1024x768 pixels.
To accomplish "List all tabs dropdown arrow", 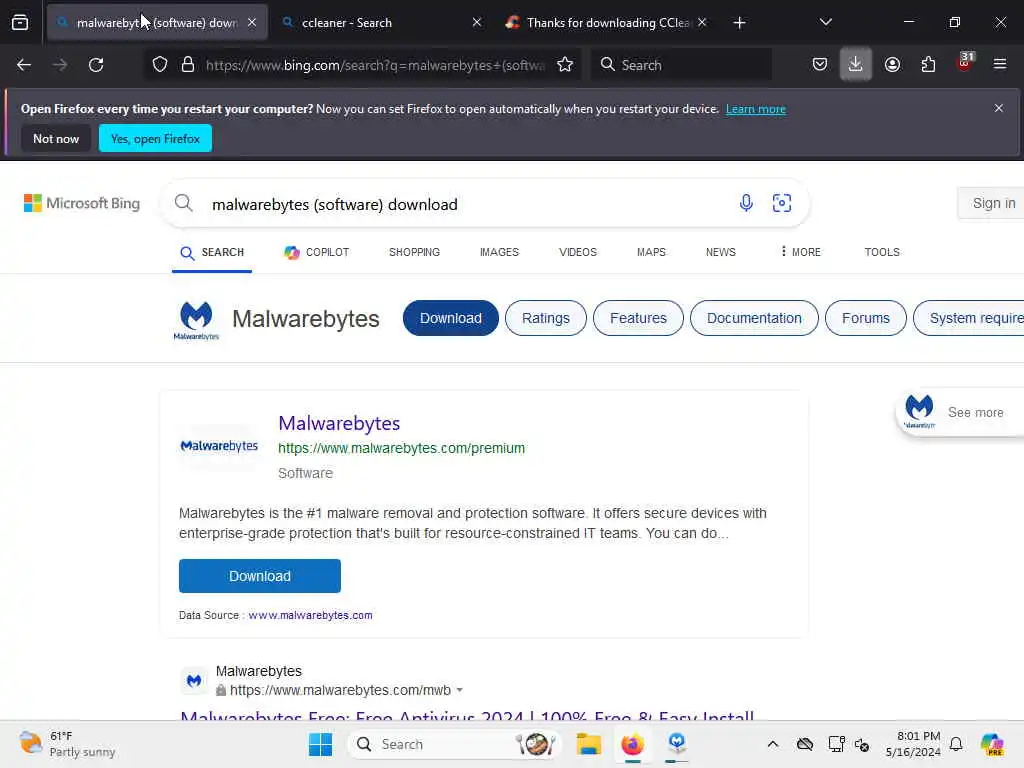I will point(825,22).
